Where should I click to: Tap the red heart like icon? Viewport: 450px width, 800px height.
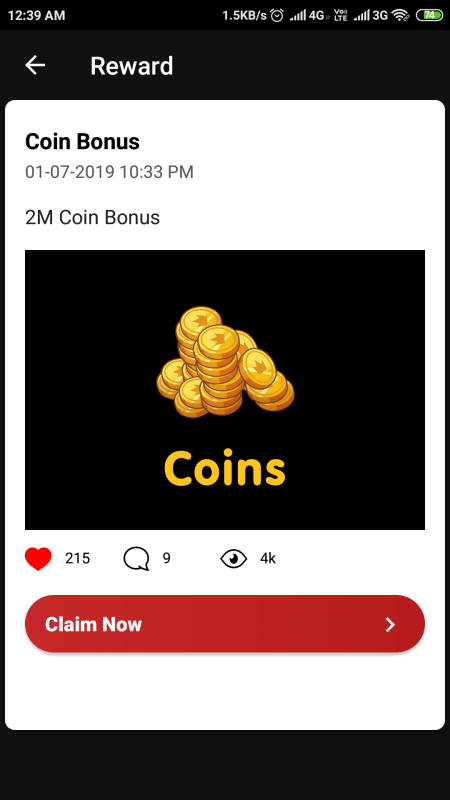point(38,559)
